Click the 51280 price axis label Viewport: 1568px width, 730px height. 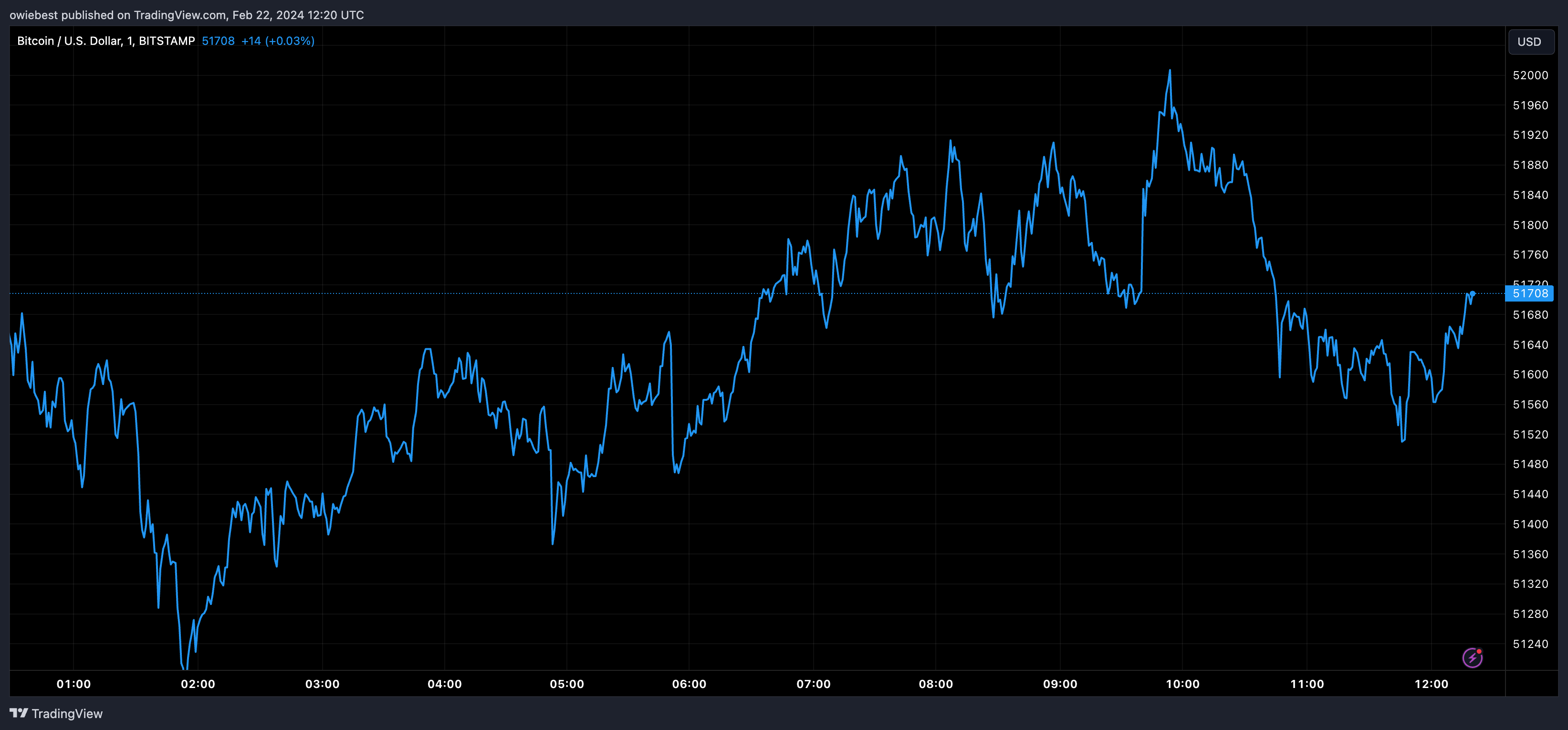(x=1530, y=614)
